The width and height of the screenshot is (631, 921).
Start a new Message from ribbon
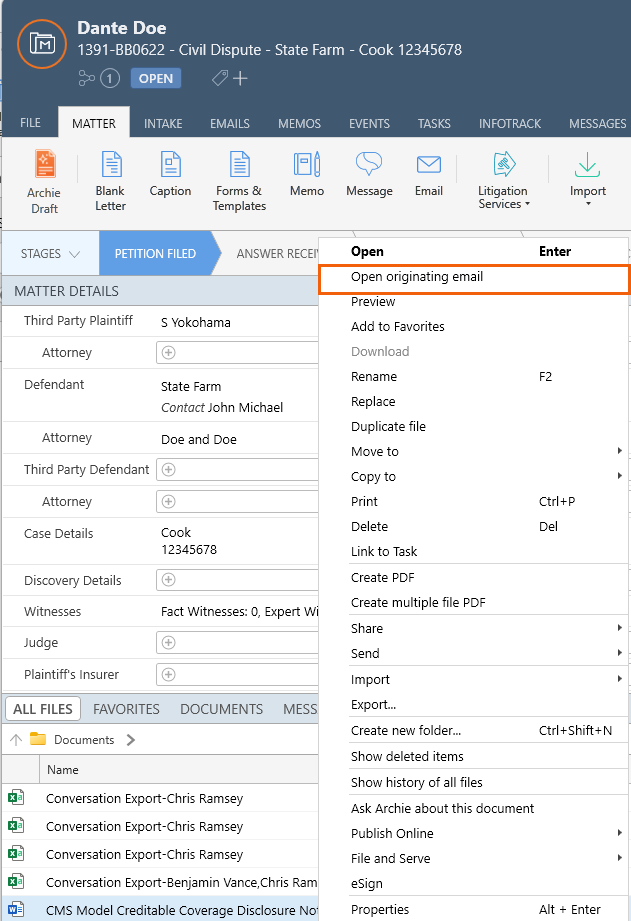pyautogui.click(x=369, y=165)
